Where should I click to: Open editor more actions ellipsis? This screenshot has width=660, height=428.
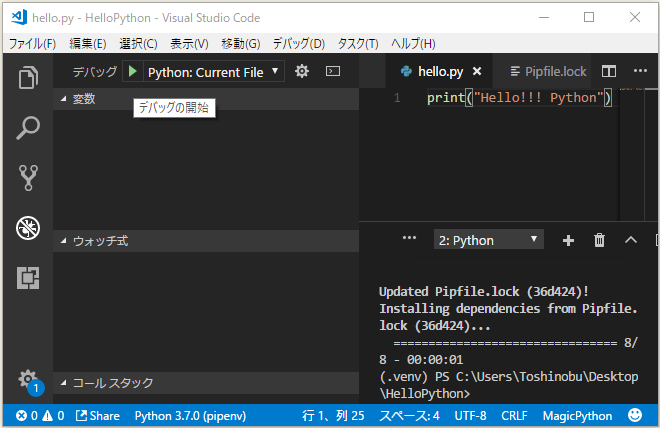640,71
